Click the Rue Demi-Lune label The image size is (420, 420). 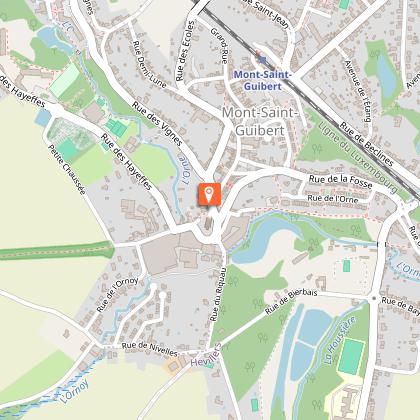(x=149, y=65)
